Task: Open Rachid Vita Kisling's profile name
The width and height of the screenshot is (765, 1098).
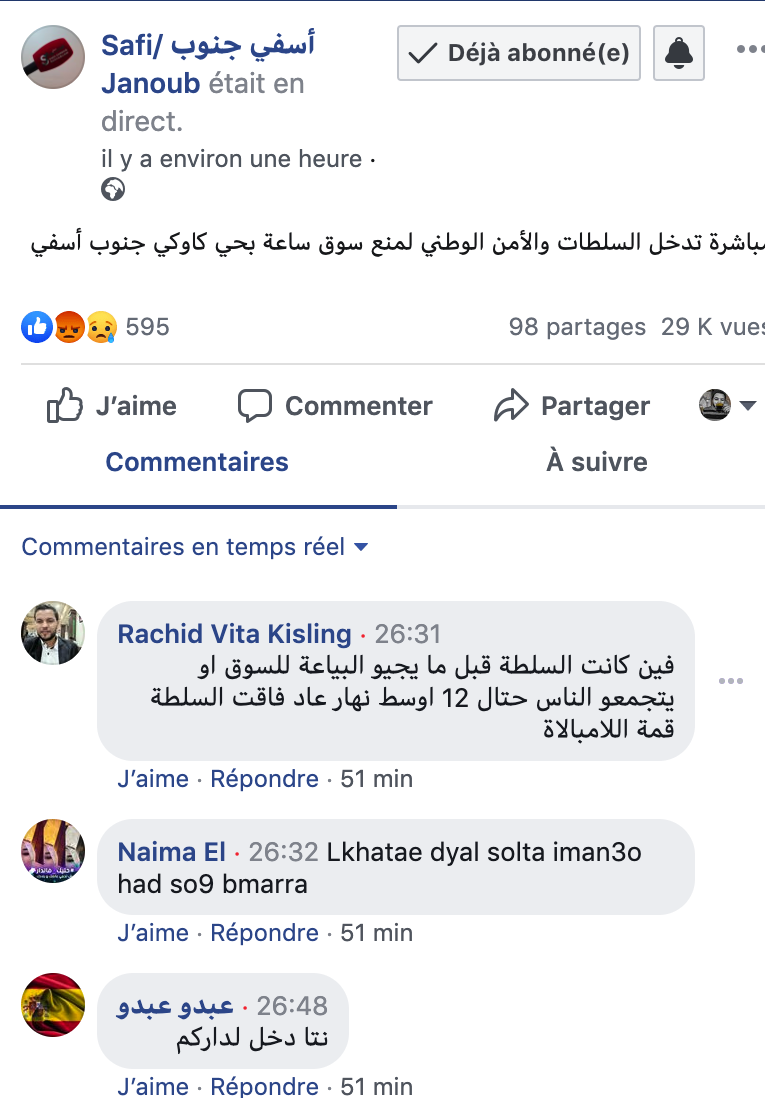Action: pyautogui.click(x=234, y=634)
